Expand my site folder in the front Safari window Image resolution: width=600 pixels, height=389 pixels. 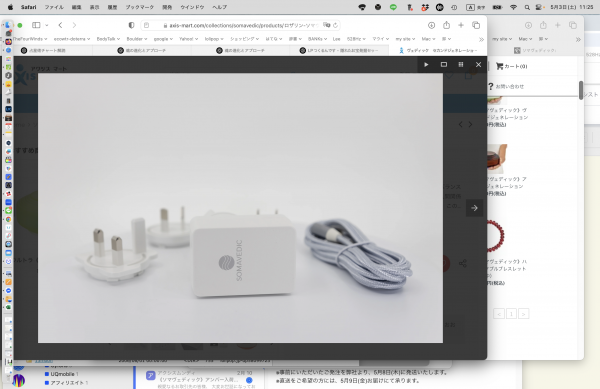coord(405,39)
